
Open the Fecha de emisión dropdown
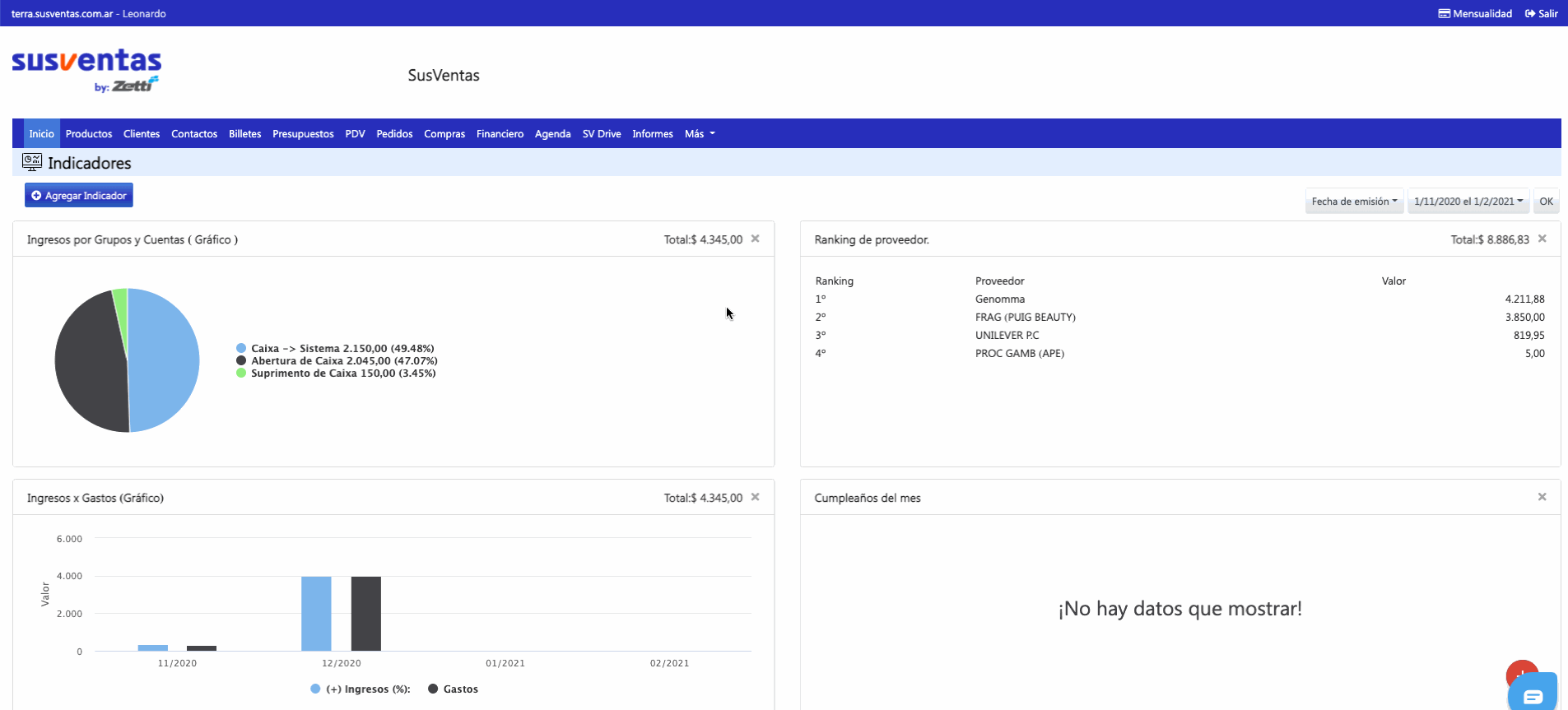point(1354,202)
